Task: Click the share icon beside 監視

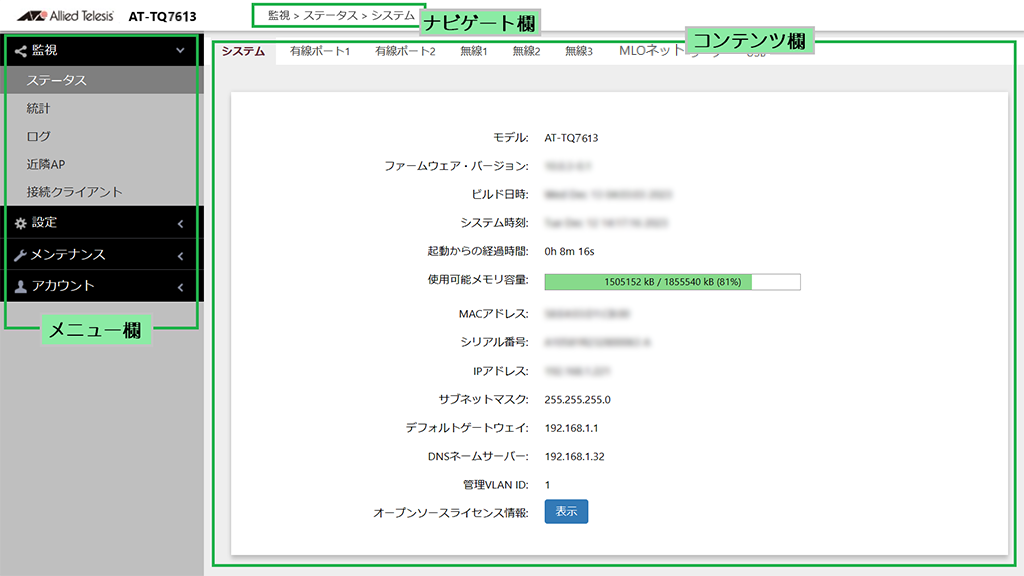Action: coord(20,50)
